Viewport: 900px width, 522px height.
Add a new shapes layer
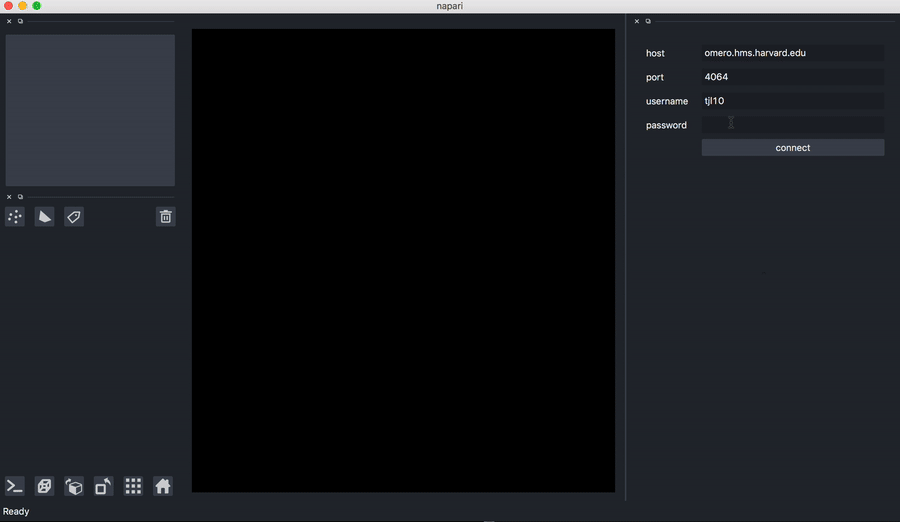(x=45, y=216)
